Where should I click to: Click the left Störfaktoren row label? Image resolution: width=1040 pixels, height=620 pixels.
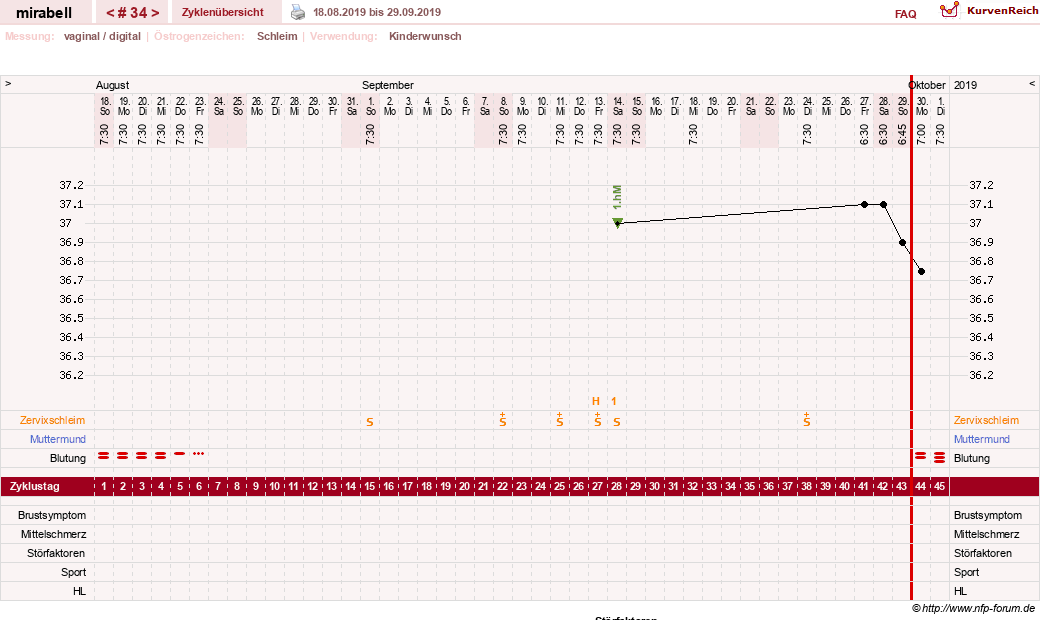[55, 553]
